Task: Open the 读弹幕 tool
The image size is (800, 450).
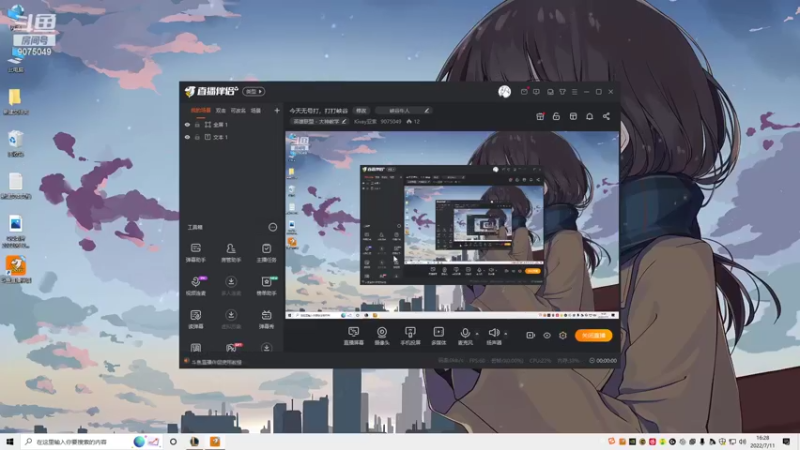Action: tap(195, 319)
